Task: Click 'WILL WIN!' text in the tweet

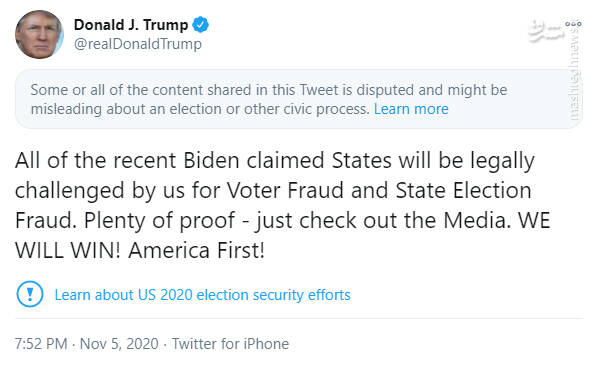Action: coord(68,251)
